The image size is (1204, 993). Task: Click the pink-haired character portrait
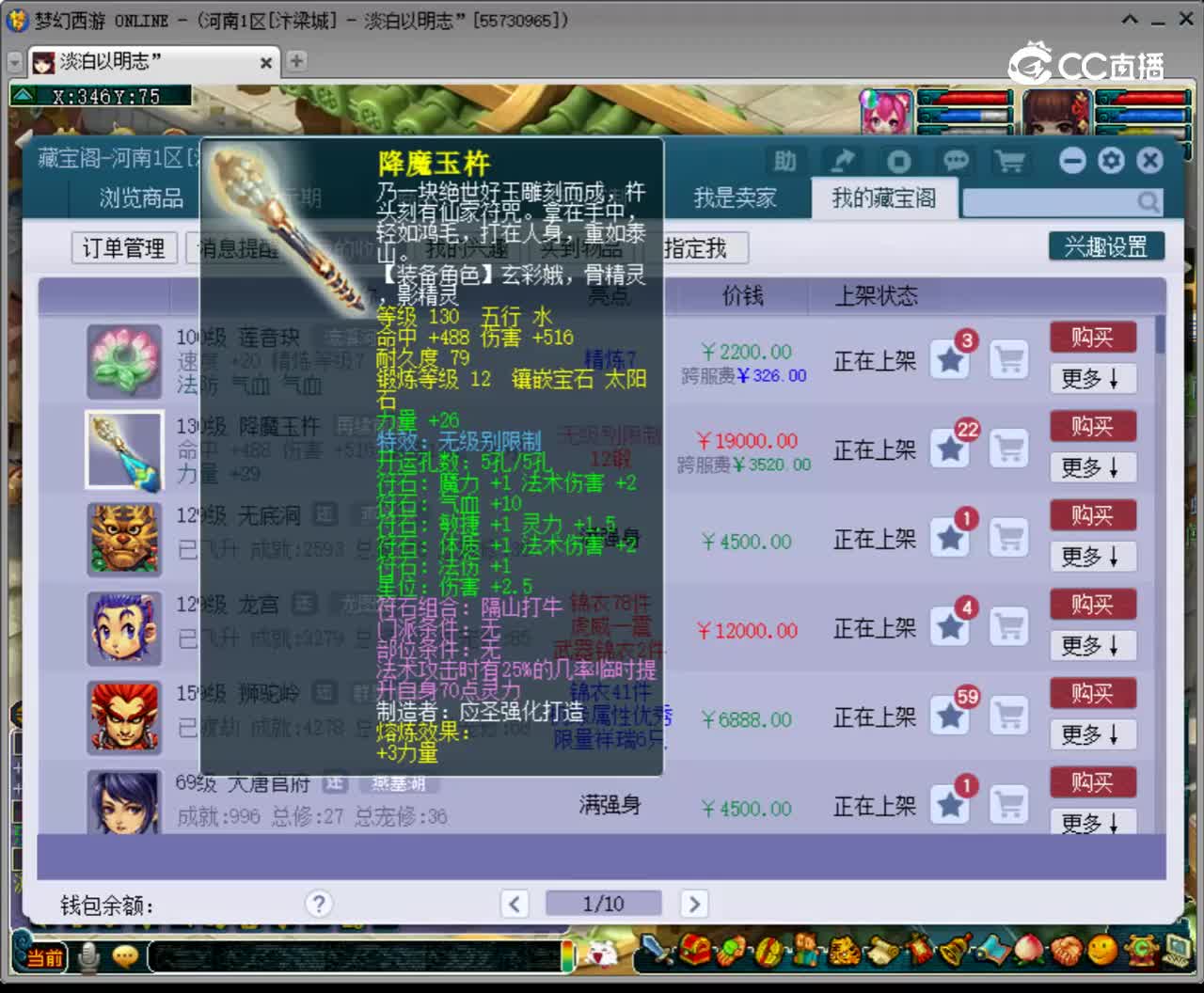[885, 112]
